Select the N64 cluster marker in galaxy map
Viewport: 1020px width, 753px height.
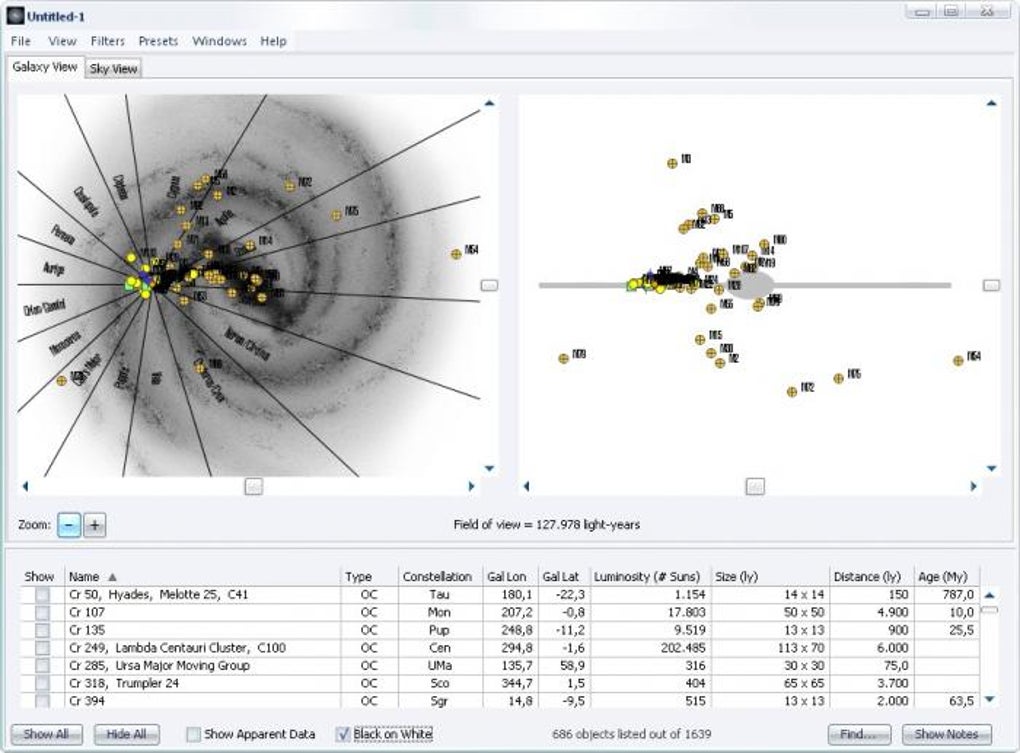(456, 254)
